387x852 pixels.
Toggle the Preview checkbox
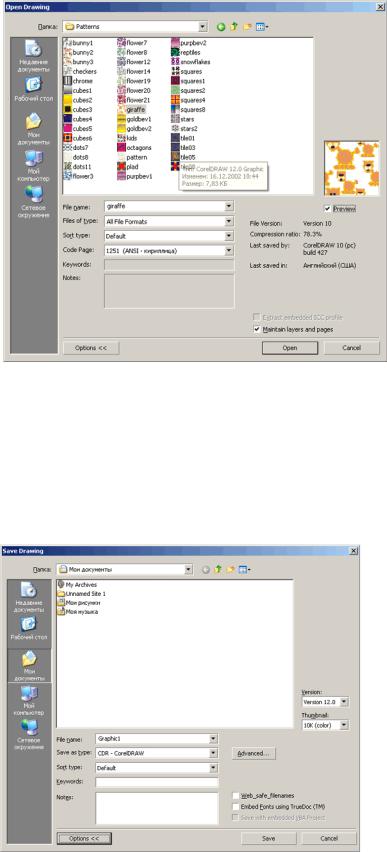click(x=327, y=209)
